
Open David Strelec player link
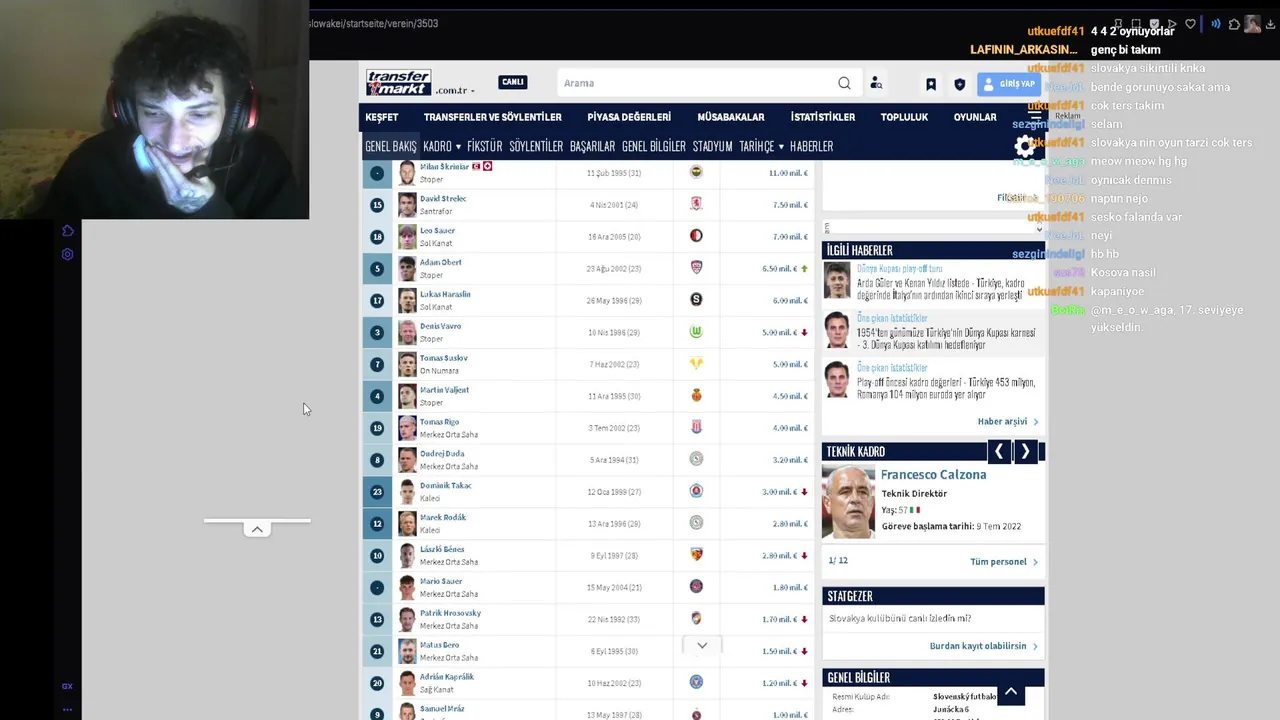443,198
